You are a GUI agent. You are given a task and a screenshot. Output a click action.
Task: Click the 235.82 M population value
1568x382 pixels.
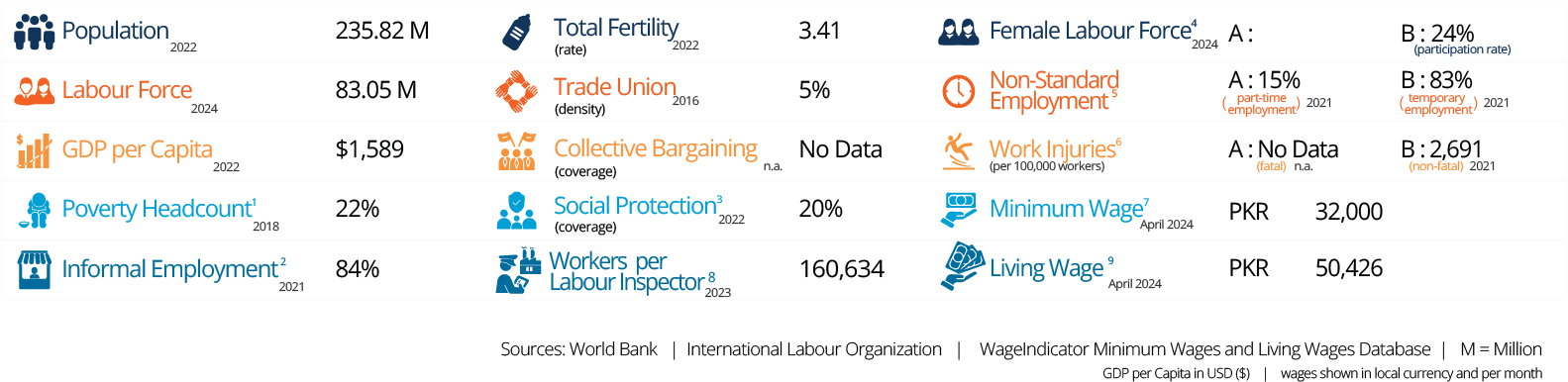[382, 31]
